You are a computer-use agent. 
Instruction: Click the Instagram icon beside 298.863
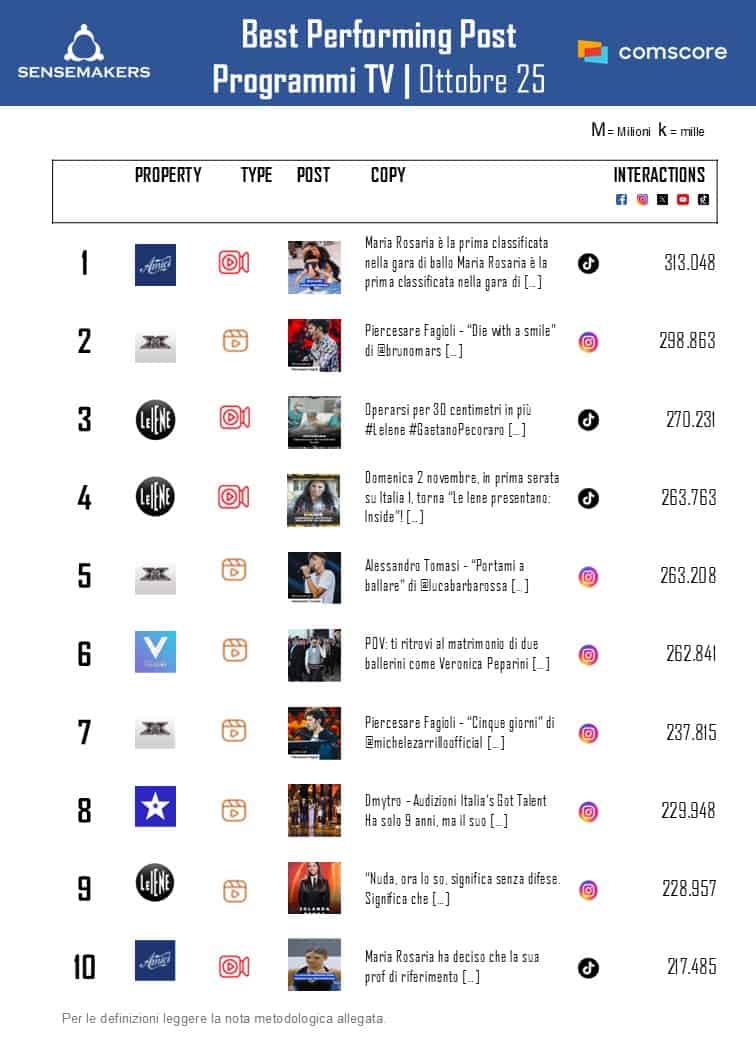pos(589,342)
